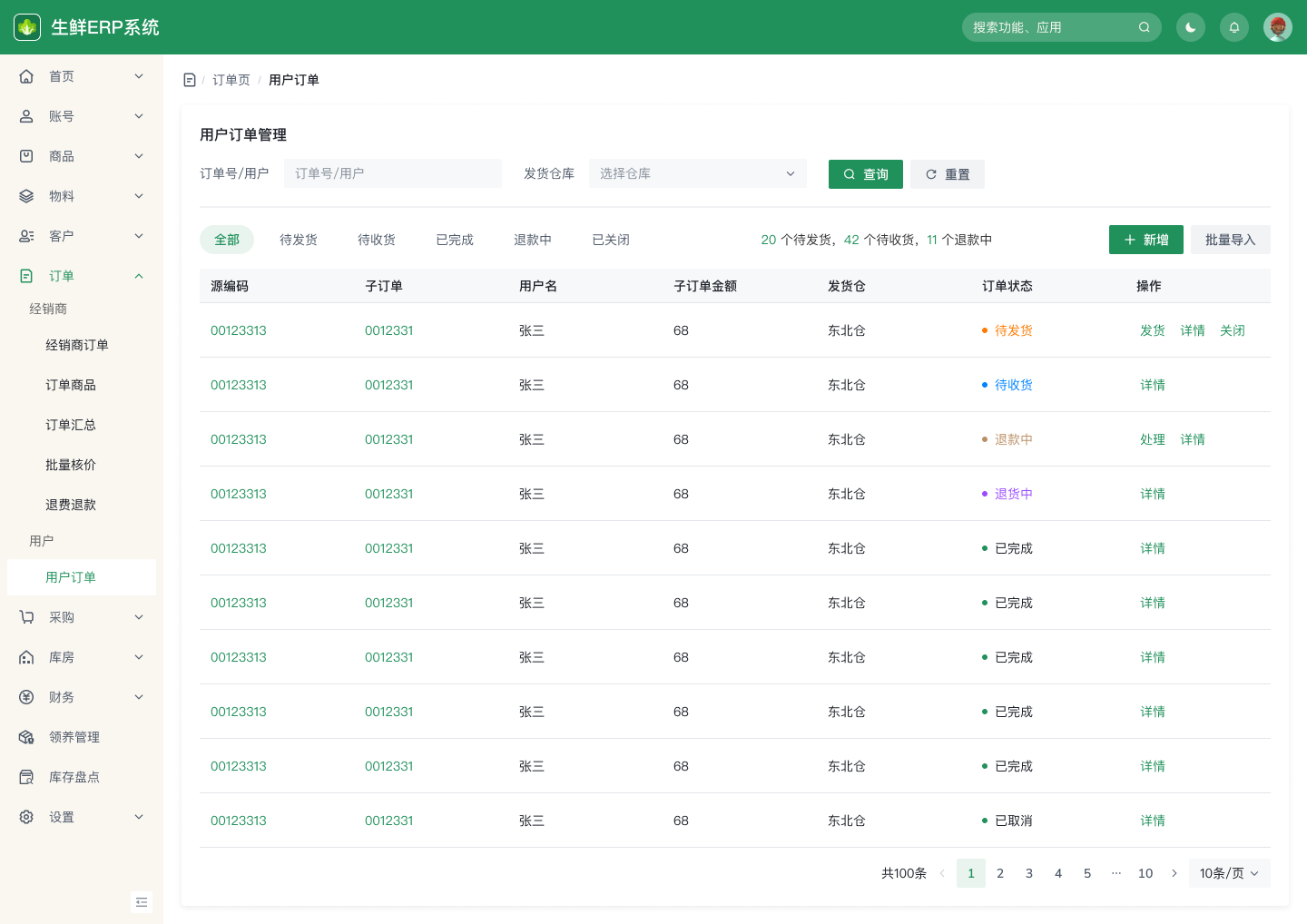Click the 账号 person icon
The width and height of the screenshot is (1307, 924).
click(x=26, y=116)
